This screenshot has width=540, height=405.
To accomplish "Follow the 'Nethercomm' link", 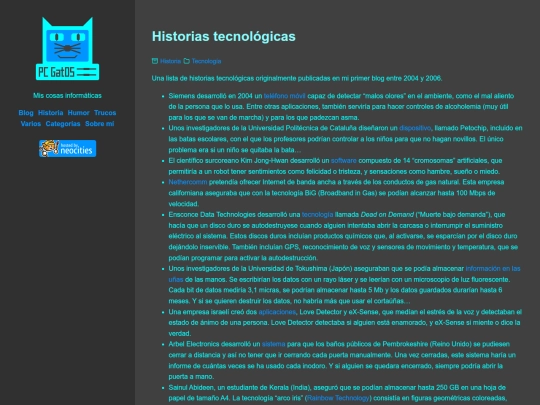I will (x=188, y=182).
